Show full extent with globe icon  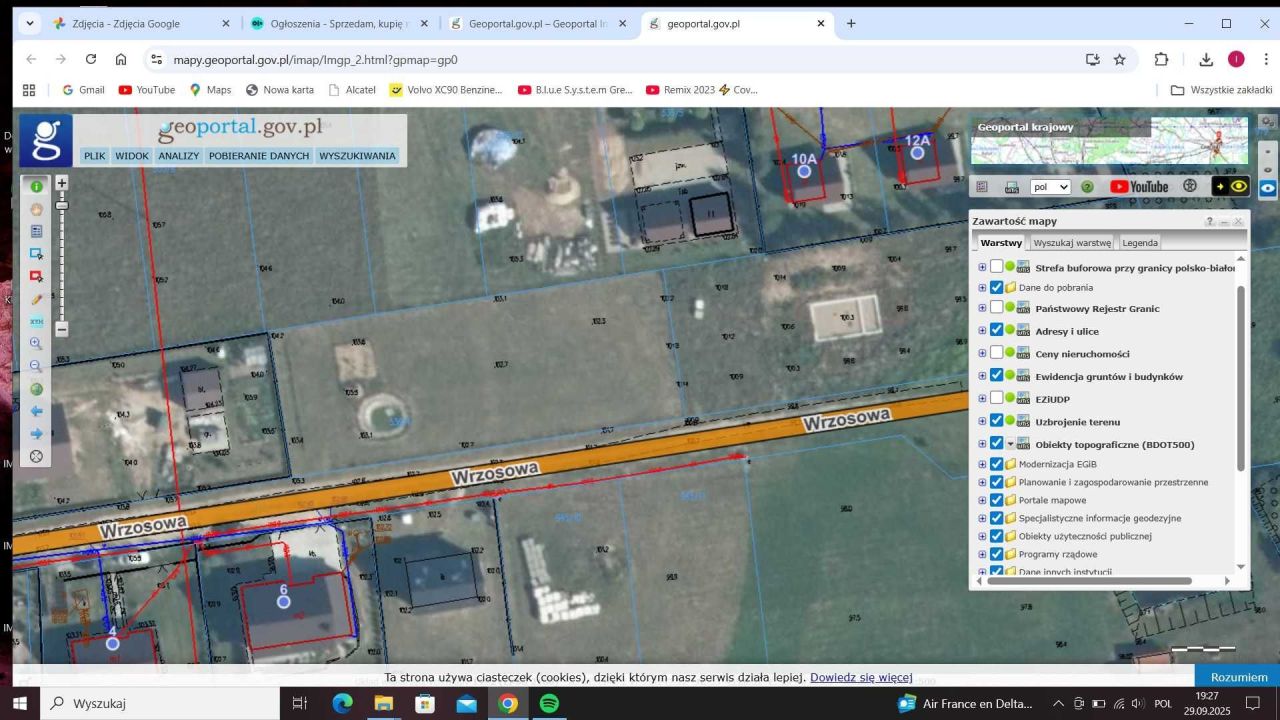coord(37,389)
